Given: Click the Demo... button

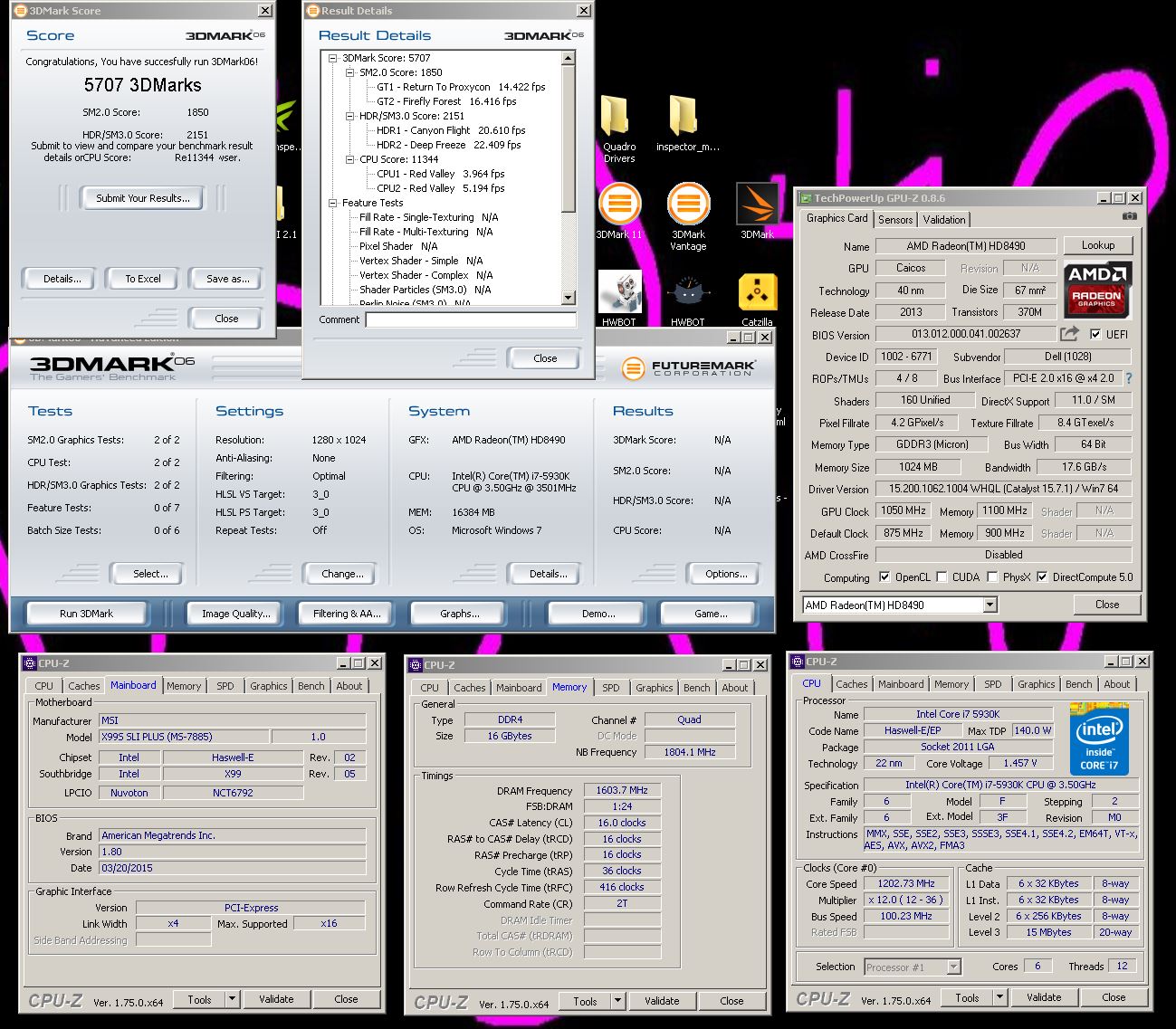Looking at the screenshot, I should click(x=598, y=614).
